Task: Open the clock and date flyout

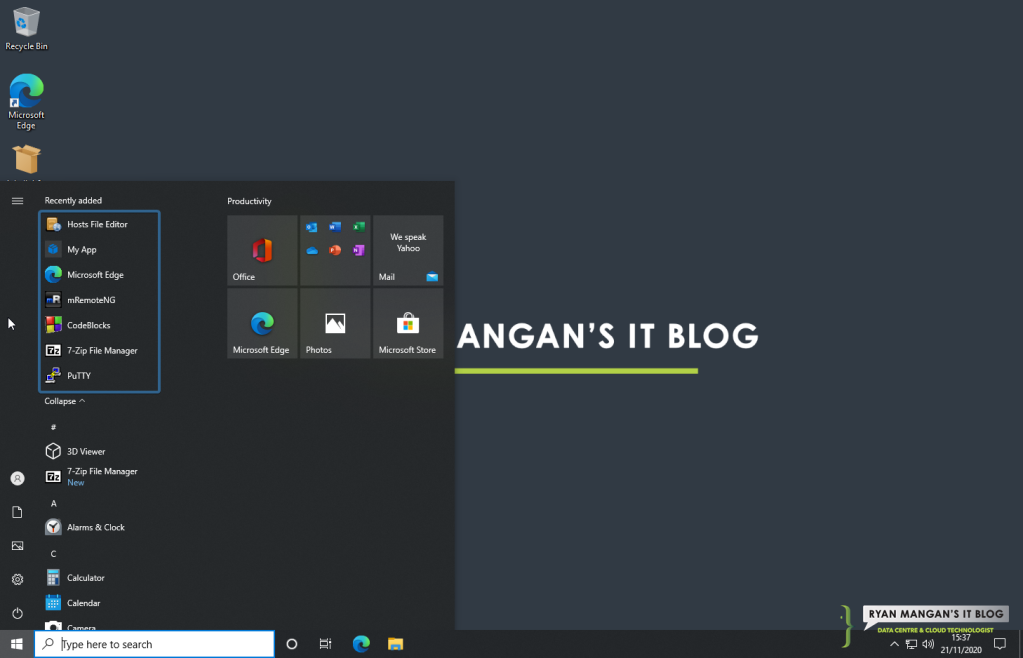Action: click(961, 644)
